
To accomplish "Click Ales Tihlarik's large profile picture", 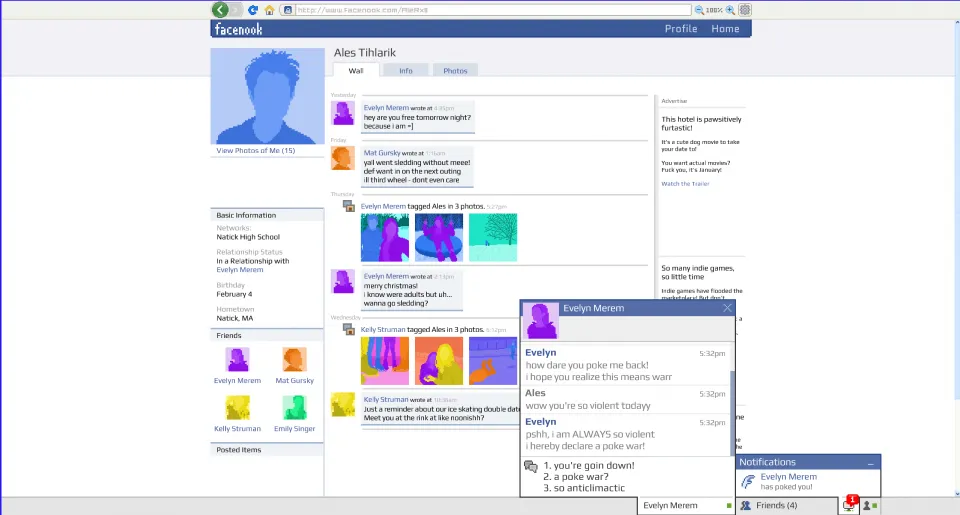I will click(x=268, y=96).
